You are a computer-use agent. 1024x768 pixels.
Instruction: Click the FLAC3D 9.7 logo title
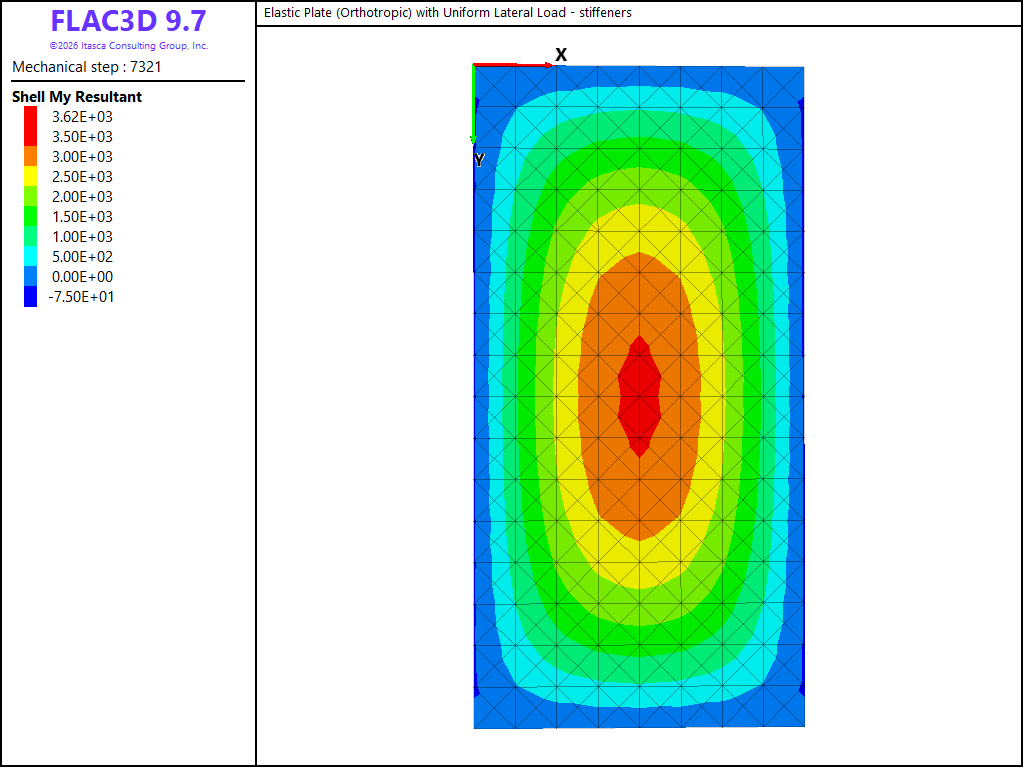coord(129,21)
